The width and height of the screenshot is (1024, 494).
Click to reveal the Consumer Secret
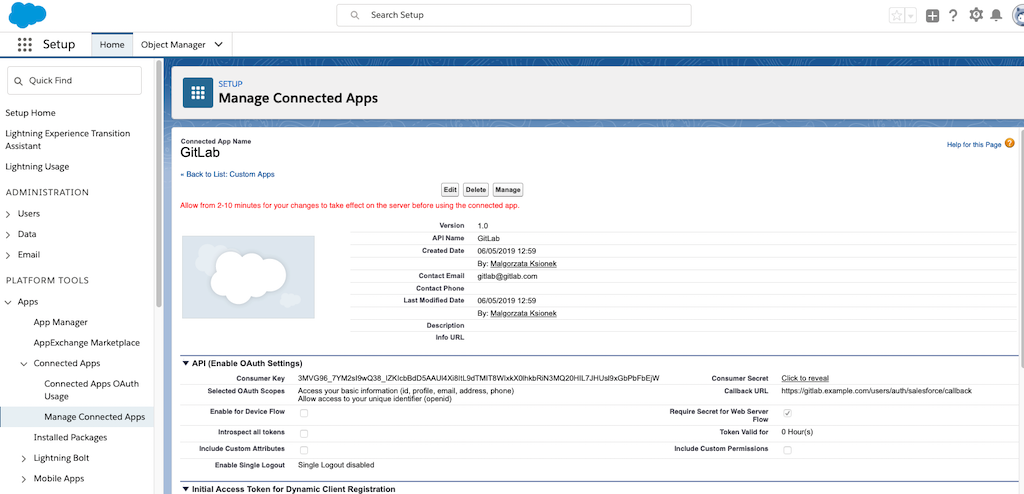click(804, 378)
